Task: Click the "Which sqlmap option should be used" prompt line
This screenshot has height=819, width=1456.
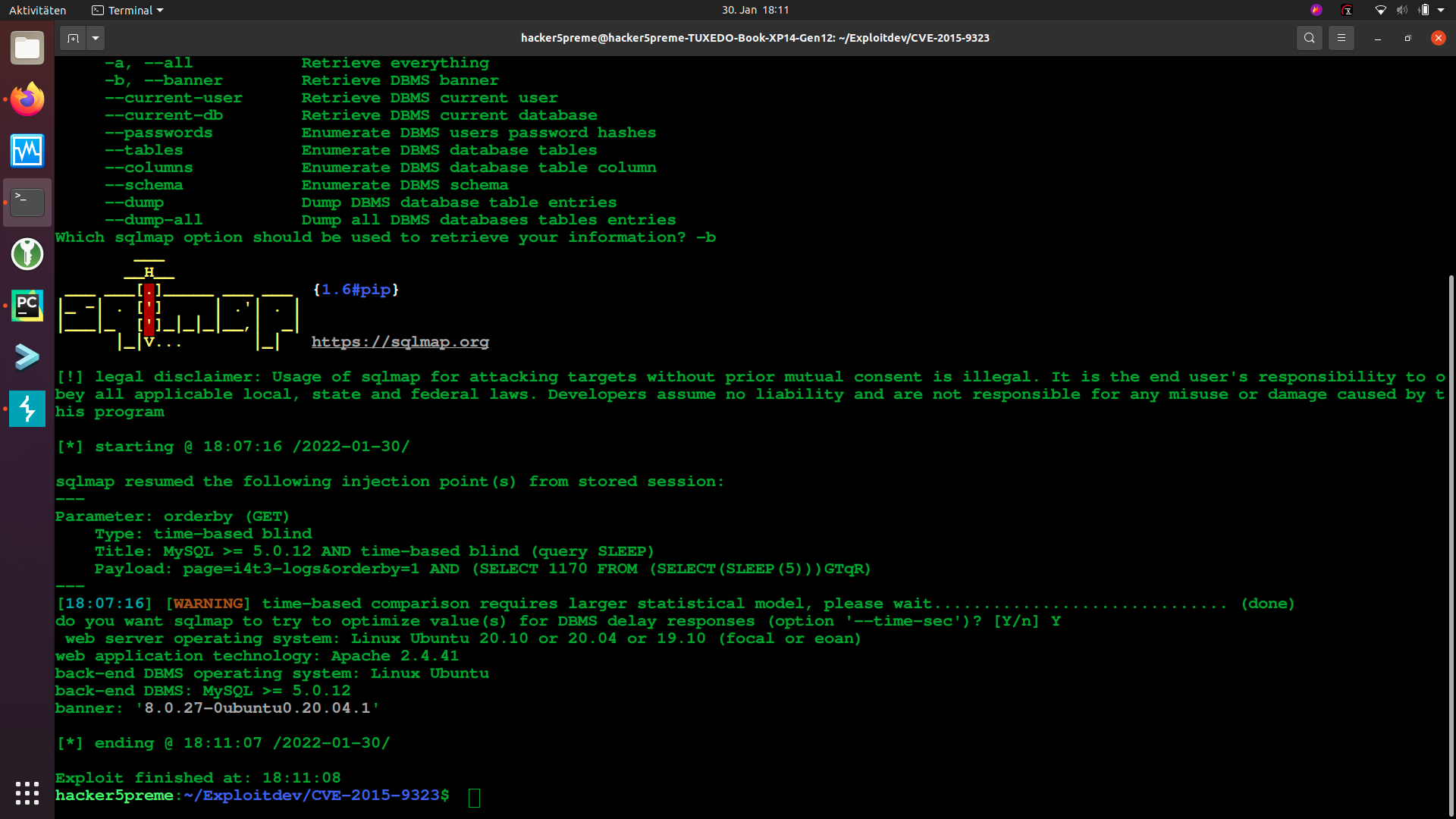Action: coord(385,237)
